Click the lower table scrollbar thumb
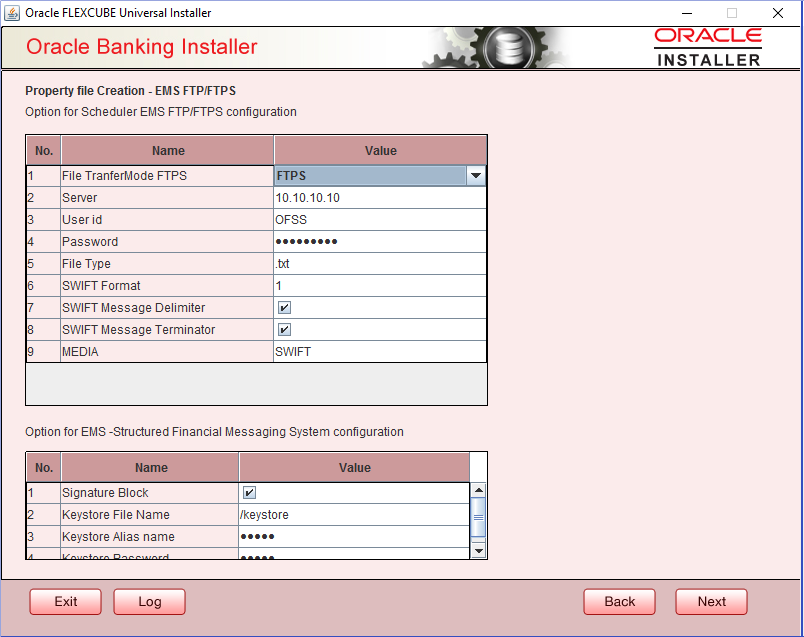 pyautogui.click(x=478, y=517)
